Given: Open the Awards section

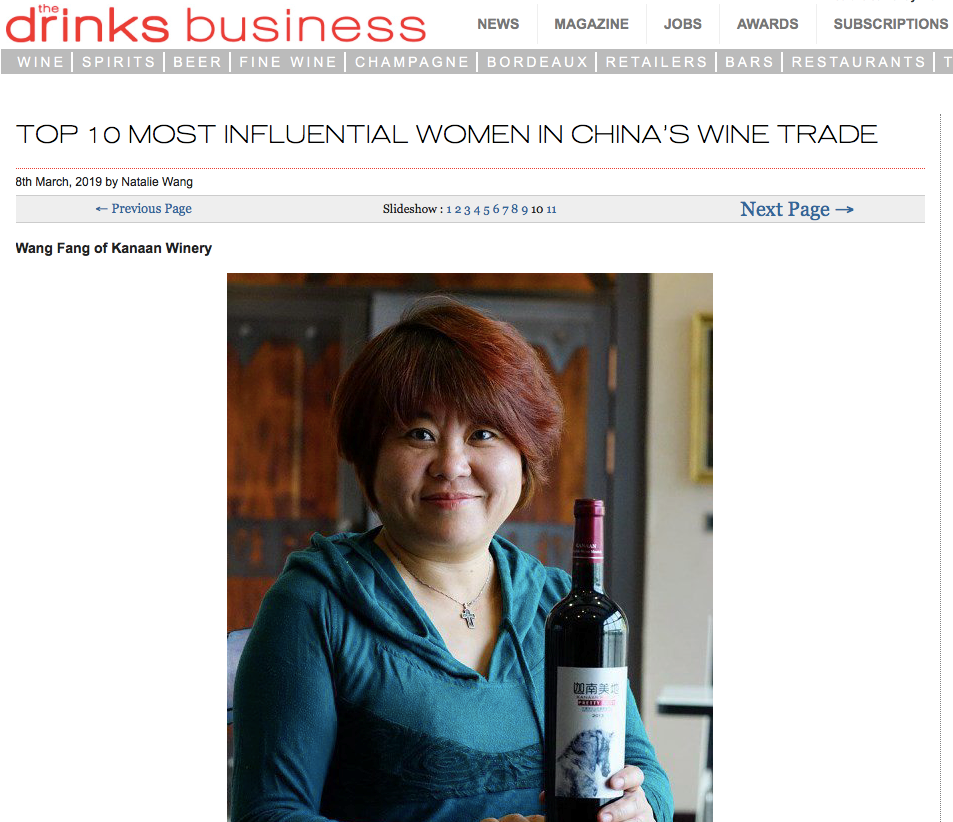Looking at the screenshot, I should (x=768, y=24).
